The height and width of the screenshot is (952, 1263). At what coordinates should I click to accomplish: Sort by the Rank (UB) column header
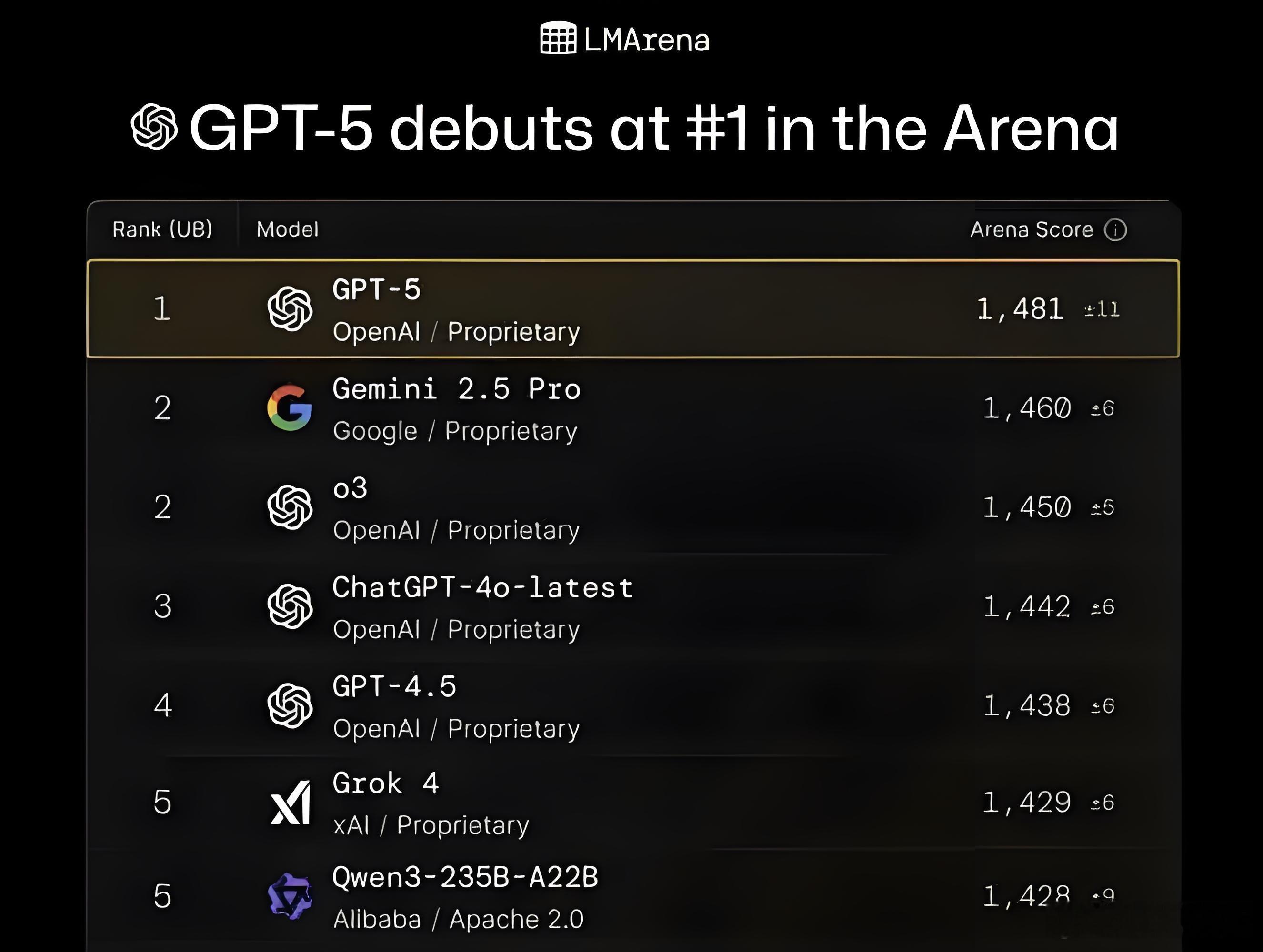pos(162,229)
